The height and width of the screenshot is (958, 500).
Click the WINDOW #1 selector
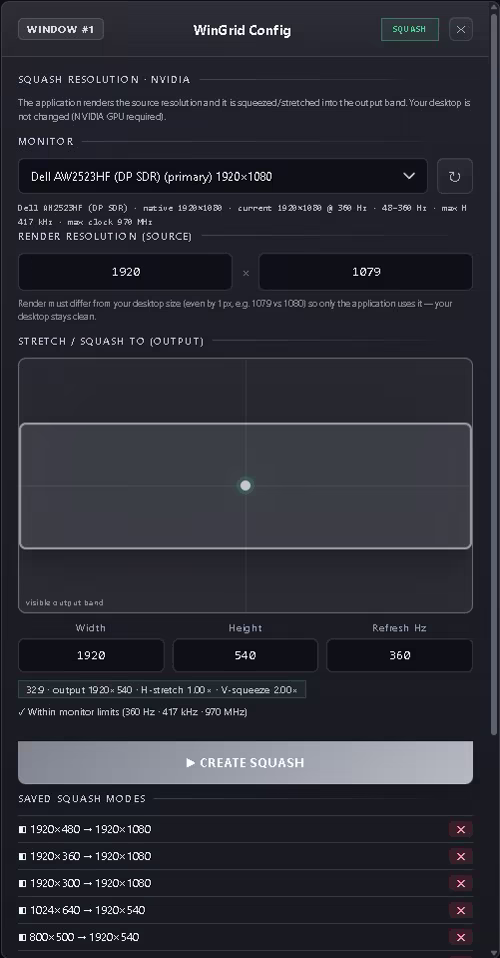pyautogui.click(x=61, y=29)
